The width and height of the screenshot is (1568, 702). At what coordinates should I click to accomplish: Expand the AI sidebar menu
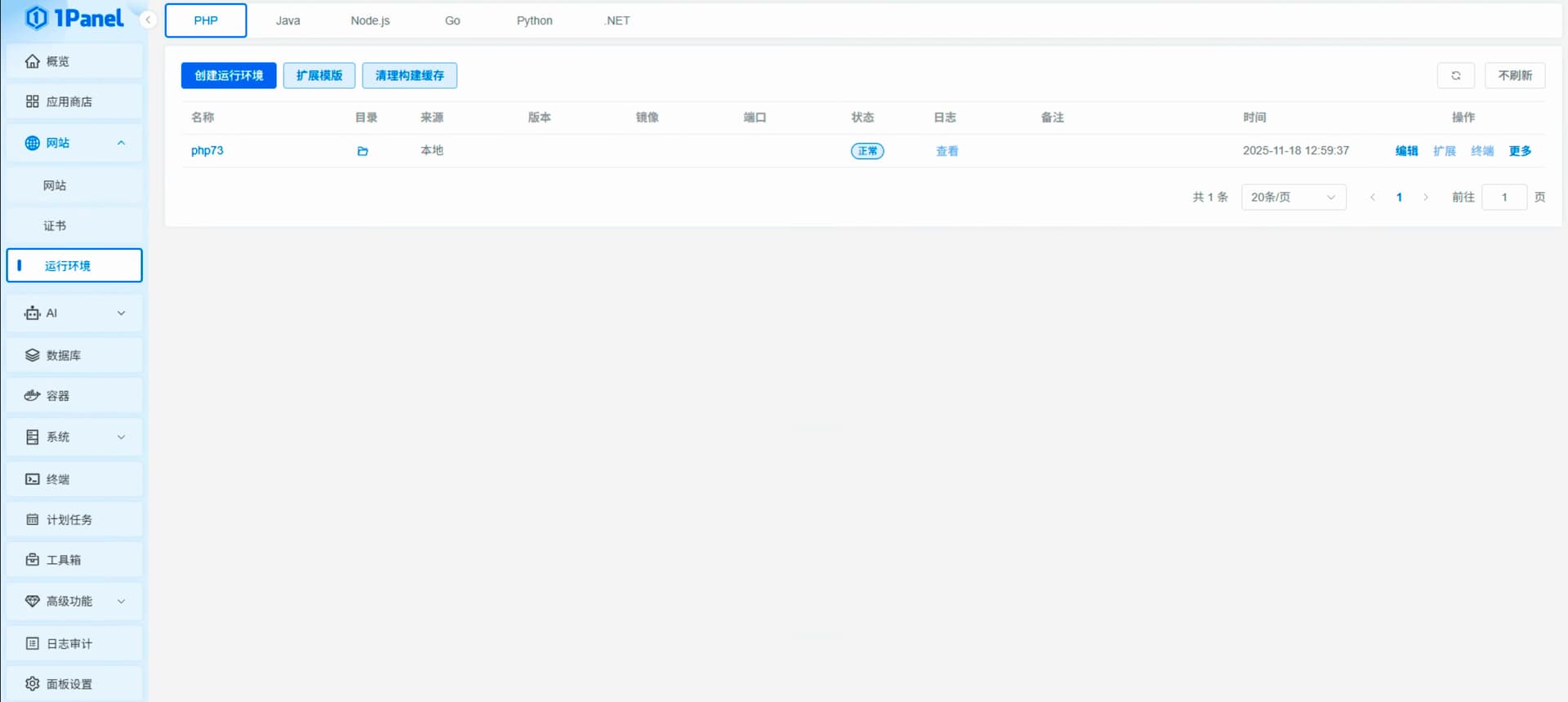click(x=73, y=313)
